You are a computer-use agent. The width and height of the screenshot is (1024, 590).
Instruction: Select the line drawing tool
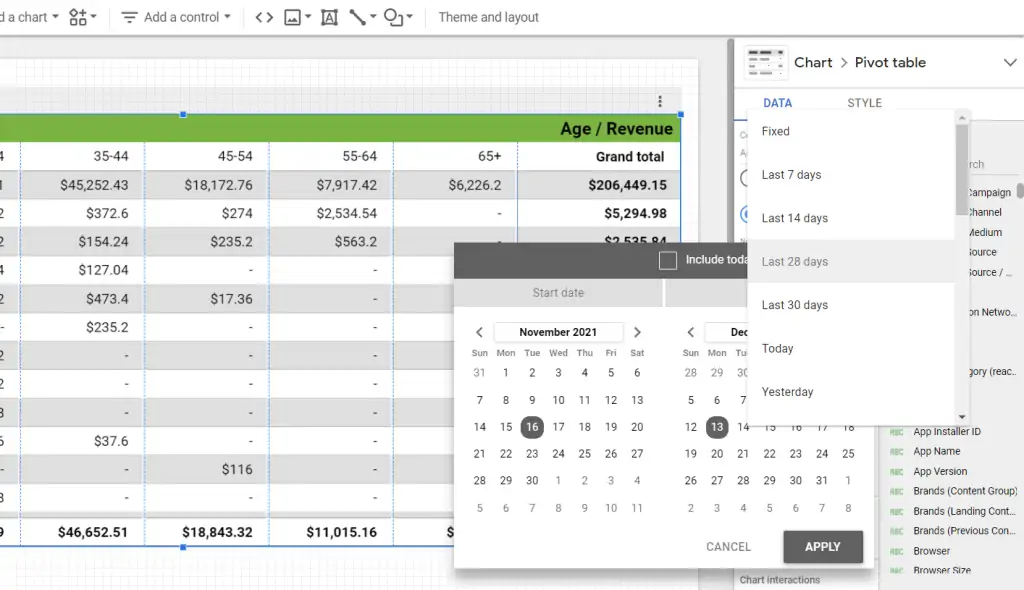click(357, 17)
